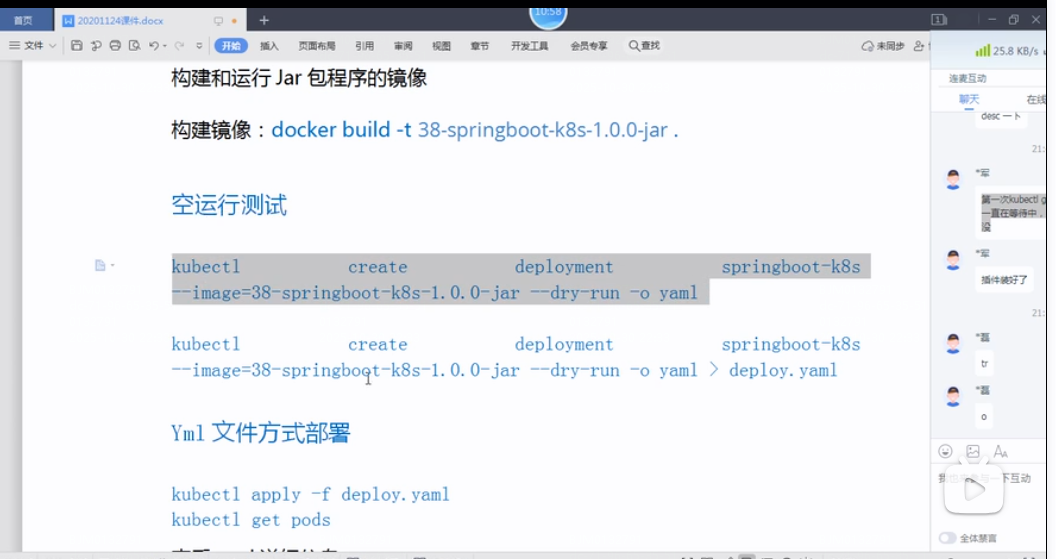Expand quick access toolbar customize arrow

pos(199,46)
